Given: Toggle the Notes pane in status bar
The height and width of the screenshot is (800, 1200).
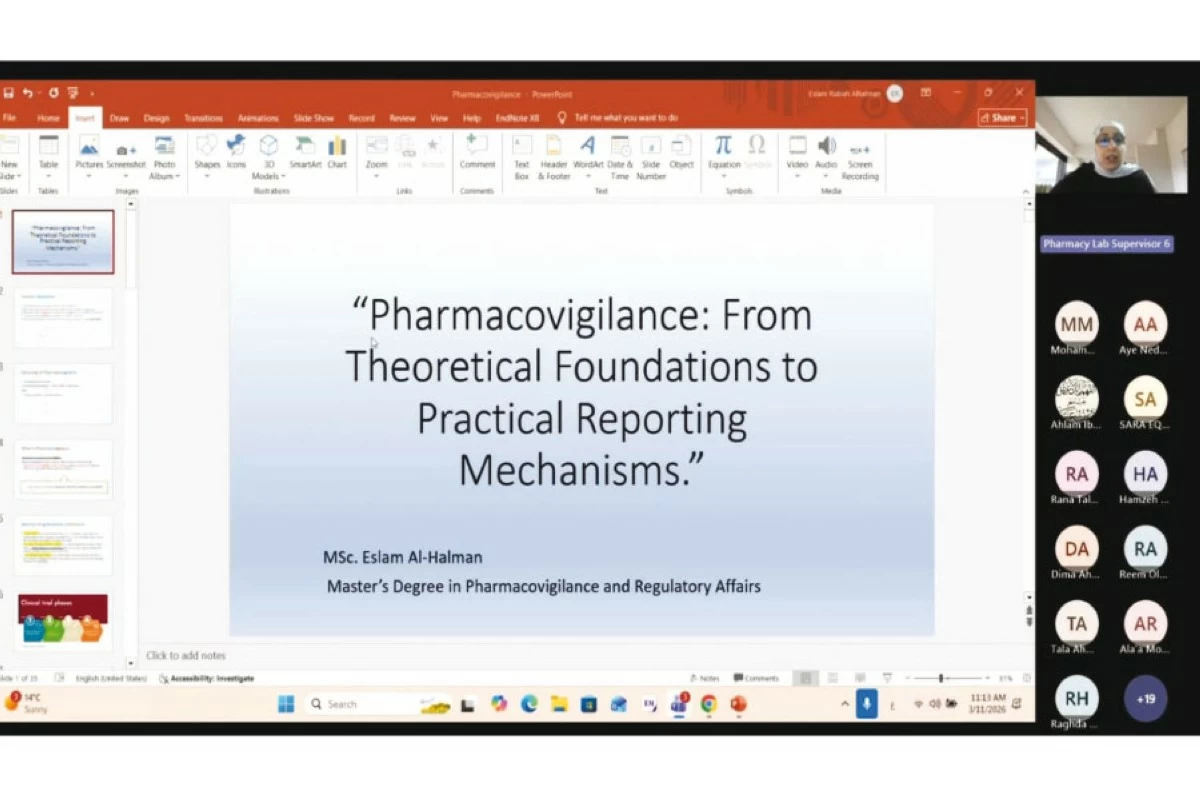Looking at the screenshot, I should pos(705,678).
